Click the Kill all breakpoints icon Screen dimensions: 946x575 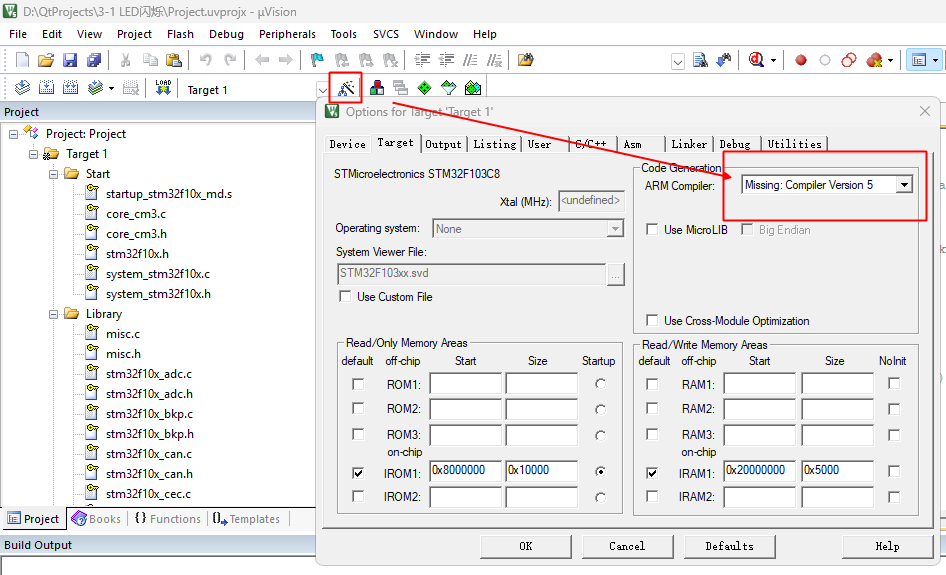874,60
